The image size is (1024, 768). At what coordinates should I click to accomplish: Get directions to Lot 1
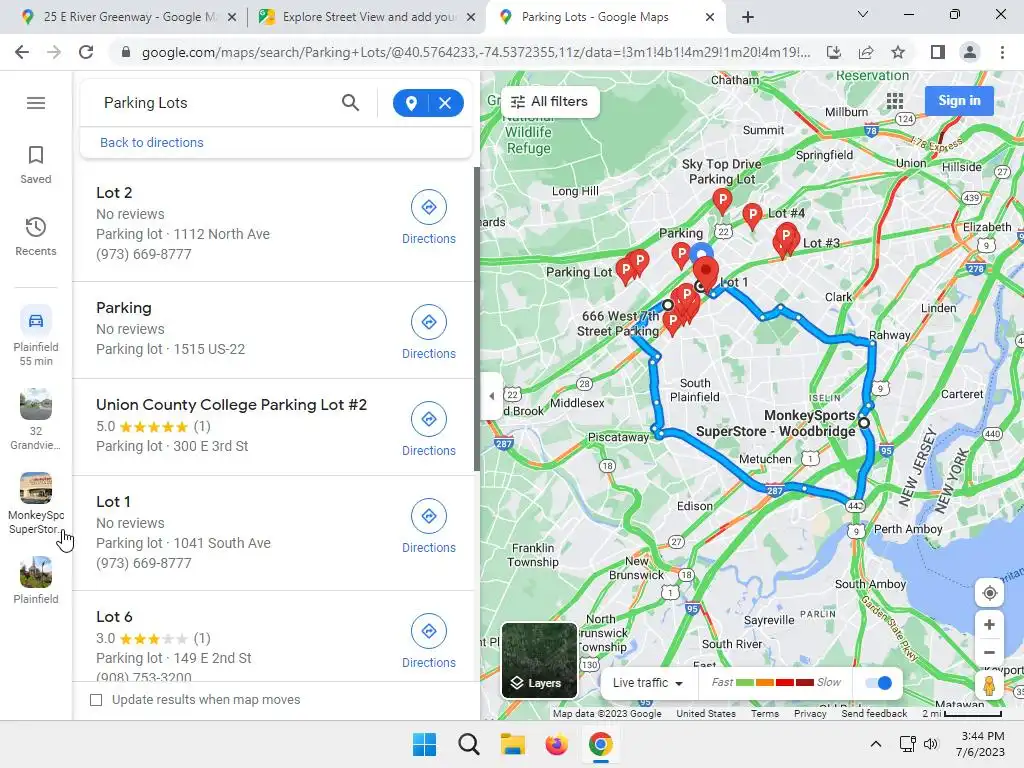point(428,526)
